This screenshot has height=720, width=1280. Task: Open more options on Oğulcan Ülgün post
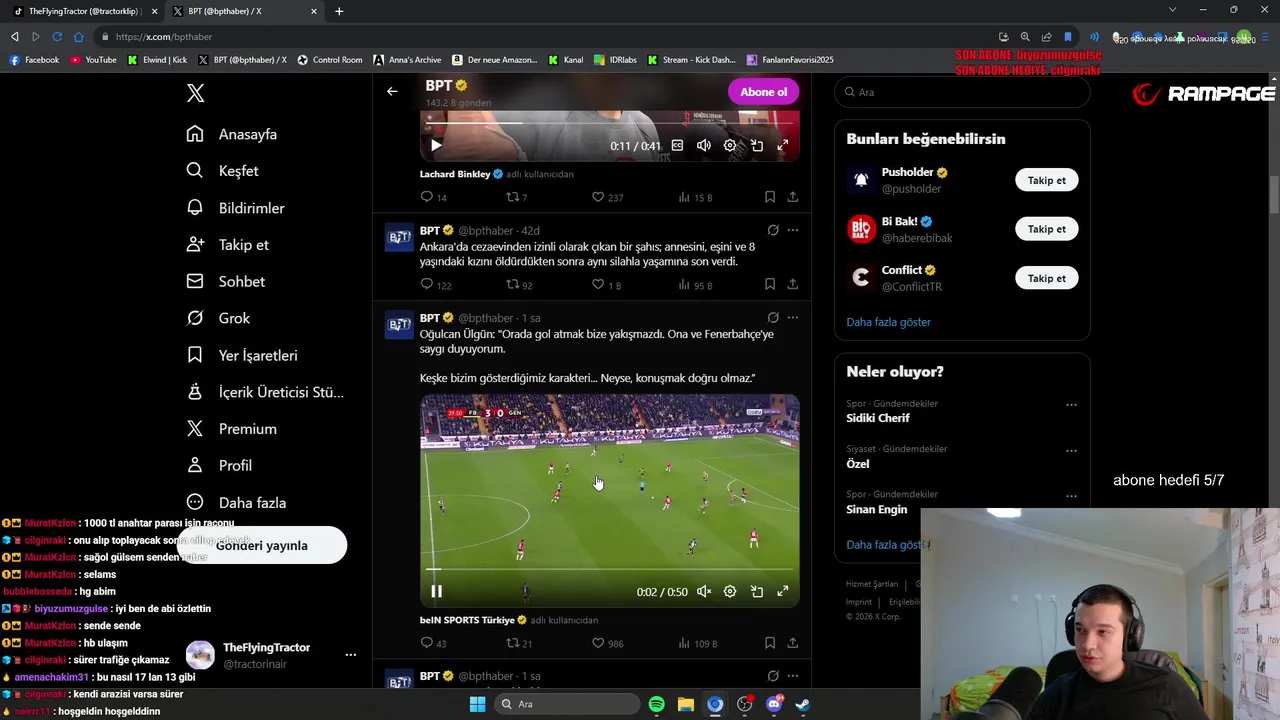(792, 317)
